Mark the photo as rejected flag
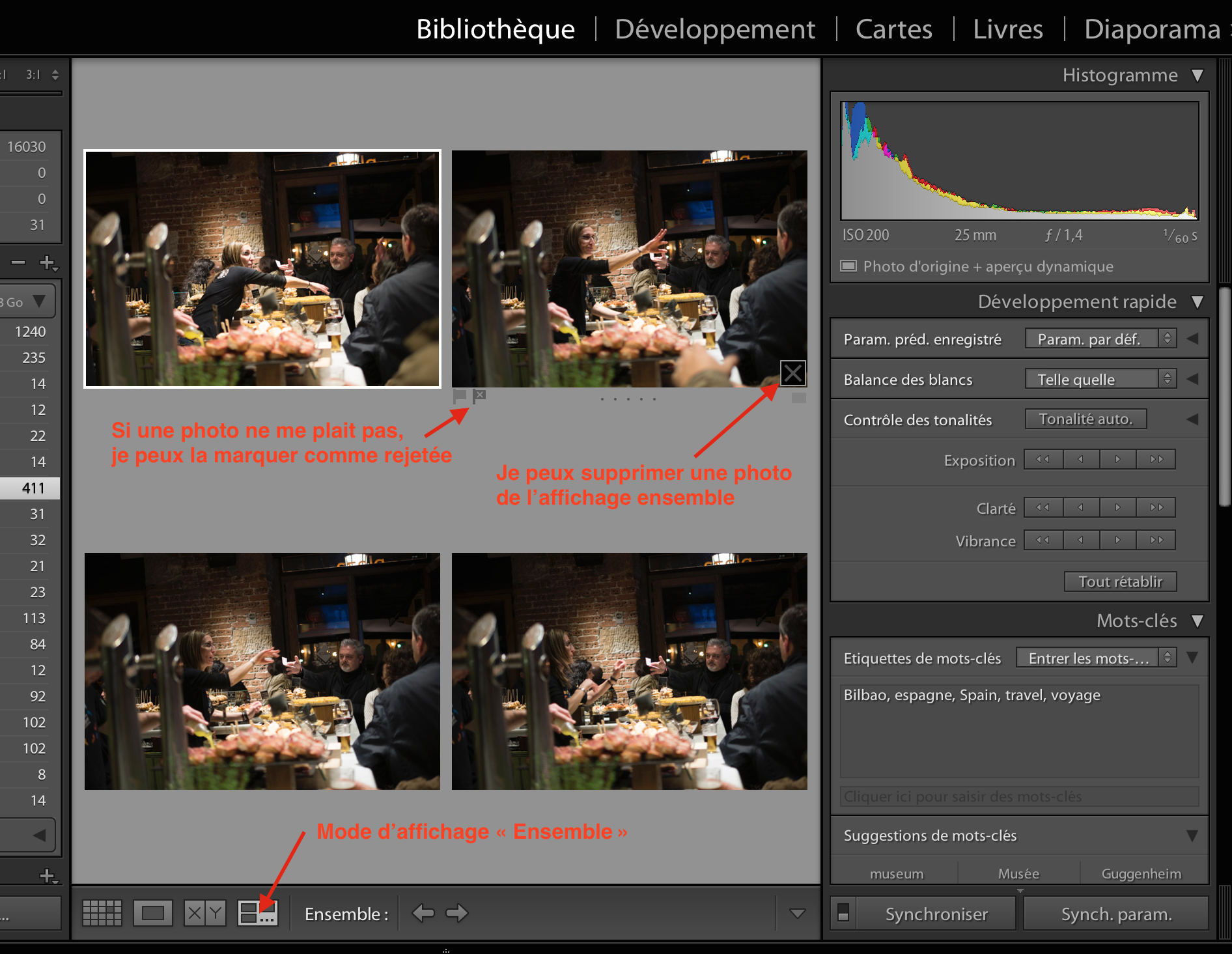The height and width of the screenshot is (954, 1232). [480, 395]
